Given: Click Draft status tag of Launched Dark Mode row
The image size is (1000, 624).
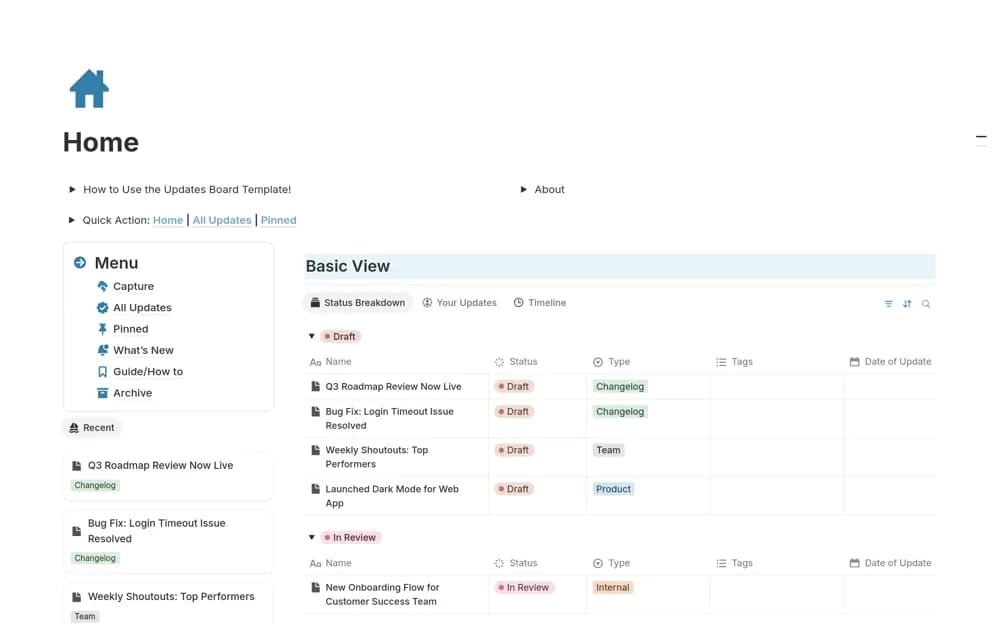Looking at the screenshot, I should [x=514, y=489].
